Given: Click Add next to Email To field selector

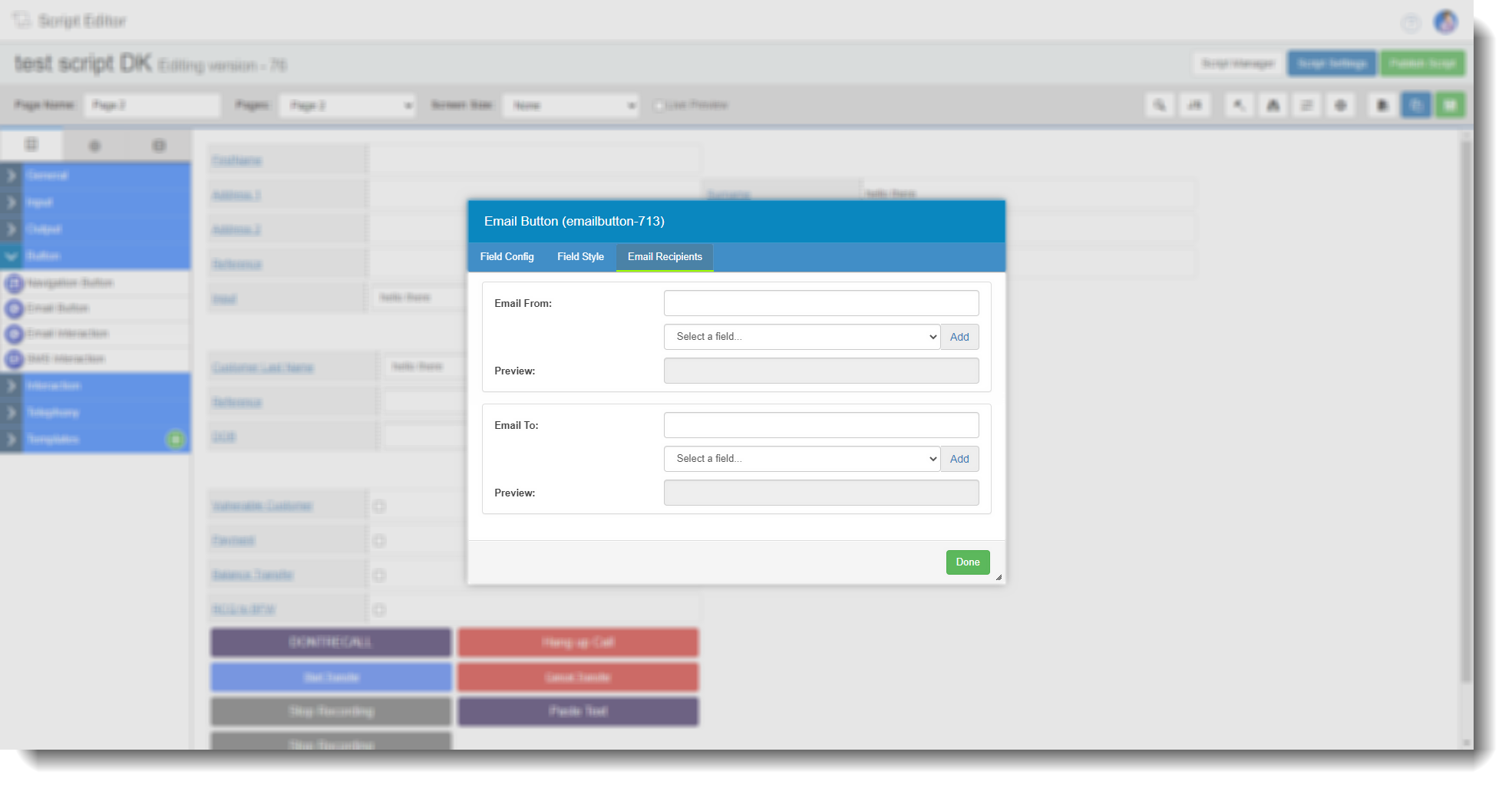Looking at the screenshot, I should click(959, 459).
